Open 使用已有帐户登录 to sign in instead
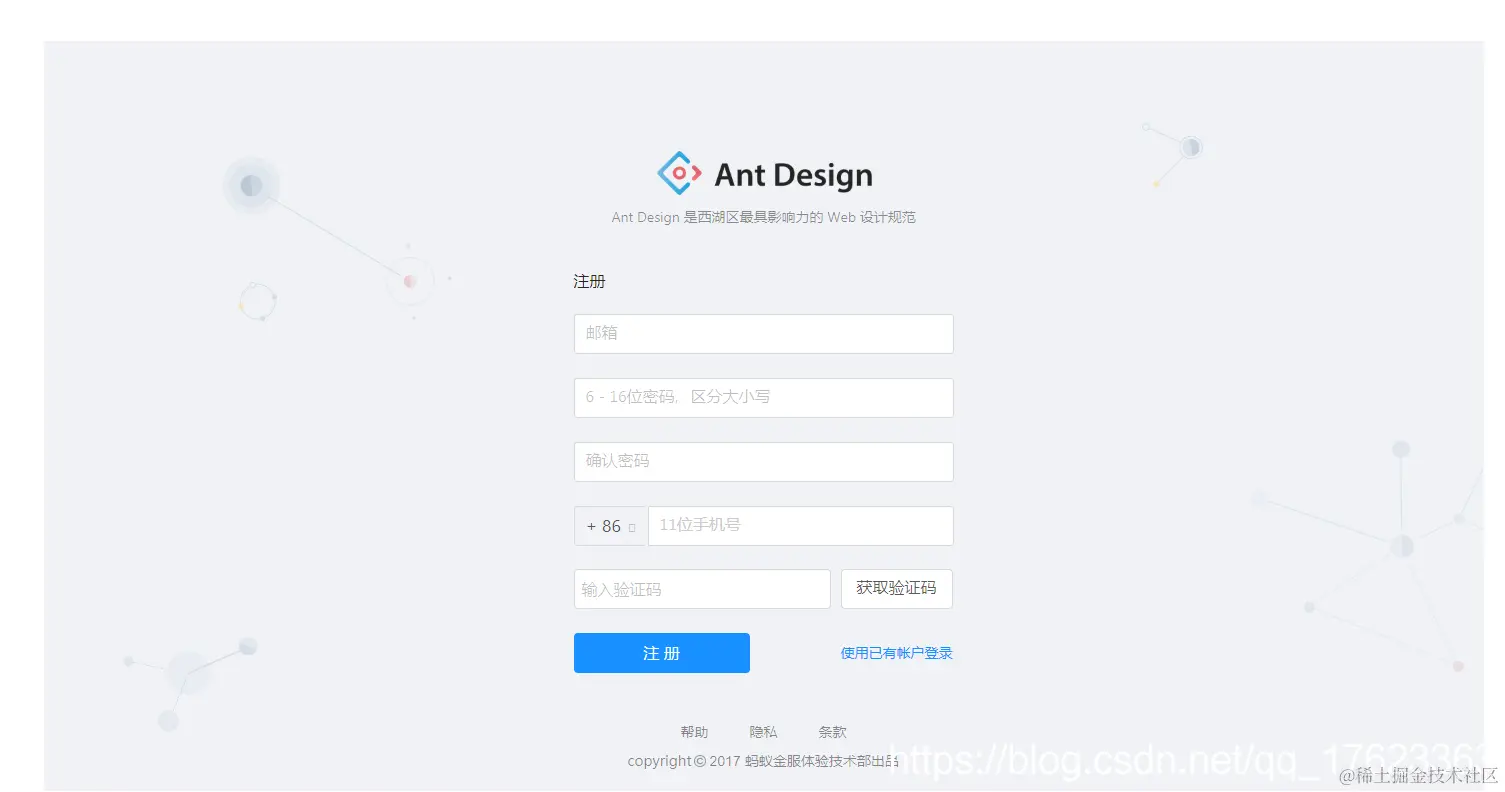The height and width of the screenshot is (792, 1505). click(x=895, y=652)
